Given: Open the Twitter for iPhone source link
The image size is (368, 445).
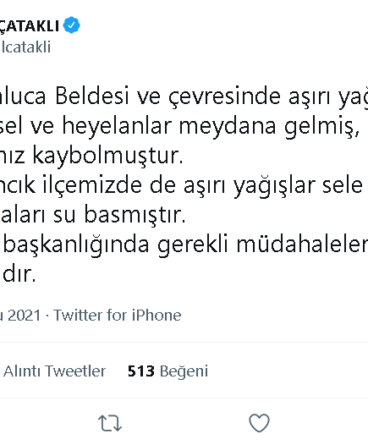Looking at the screenshot, I should click(117, 315).
